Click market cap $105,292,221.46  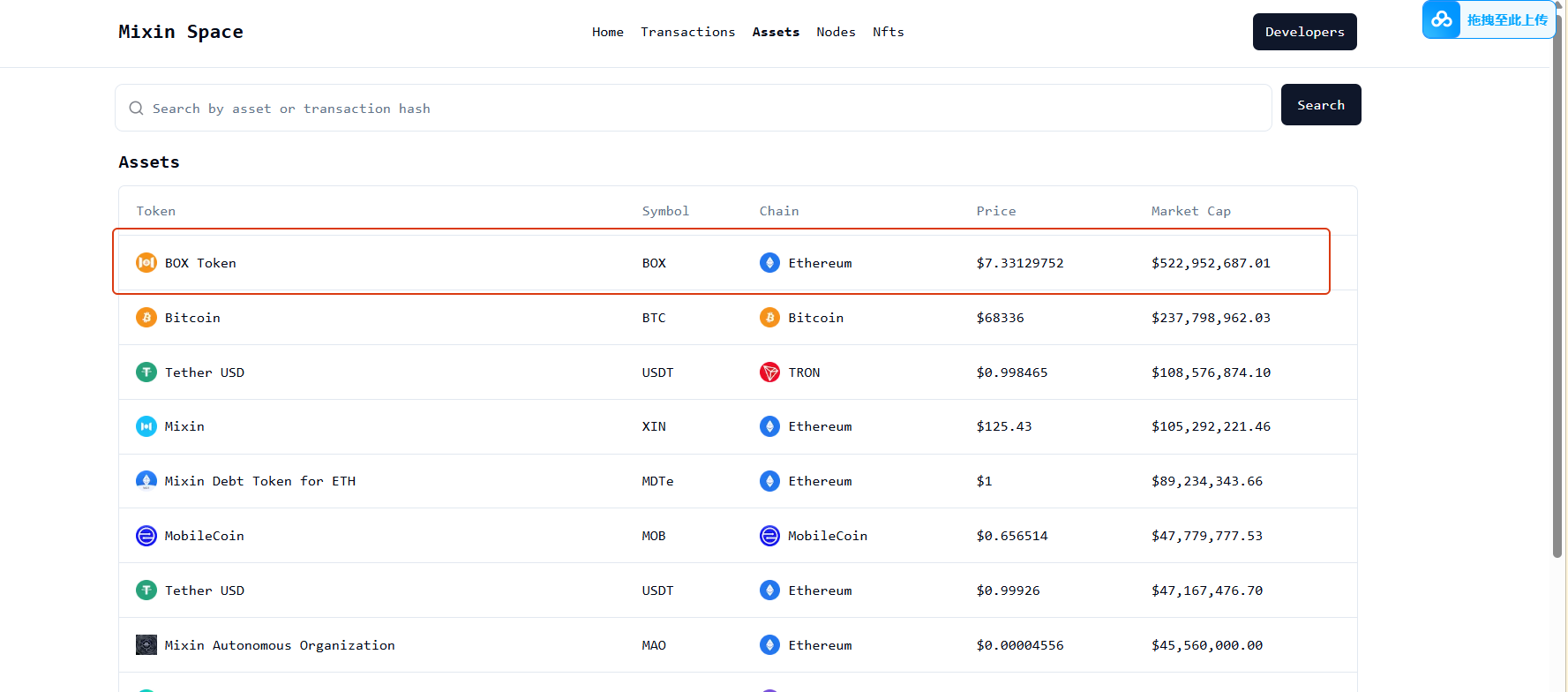pos(1211,426)
